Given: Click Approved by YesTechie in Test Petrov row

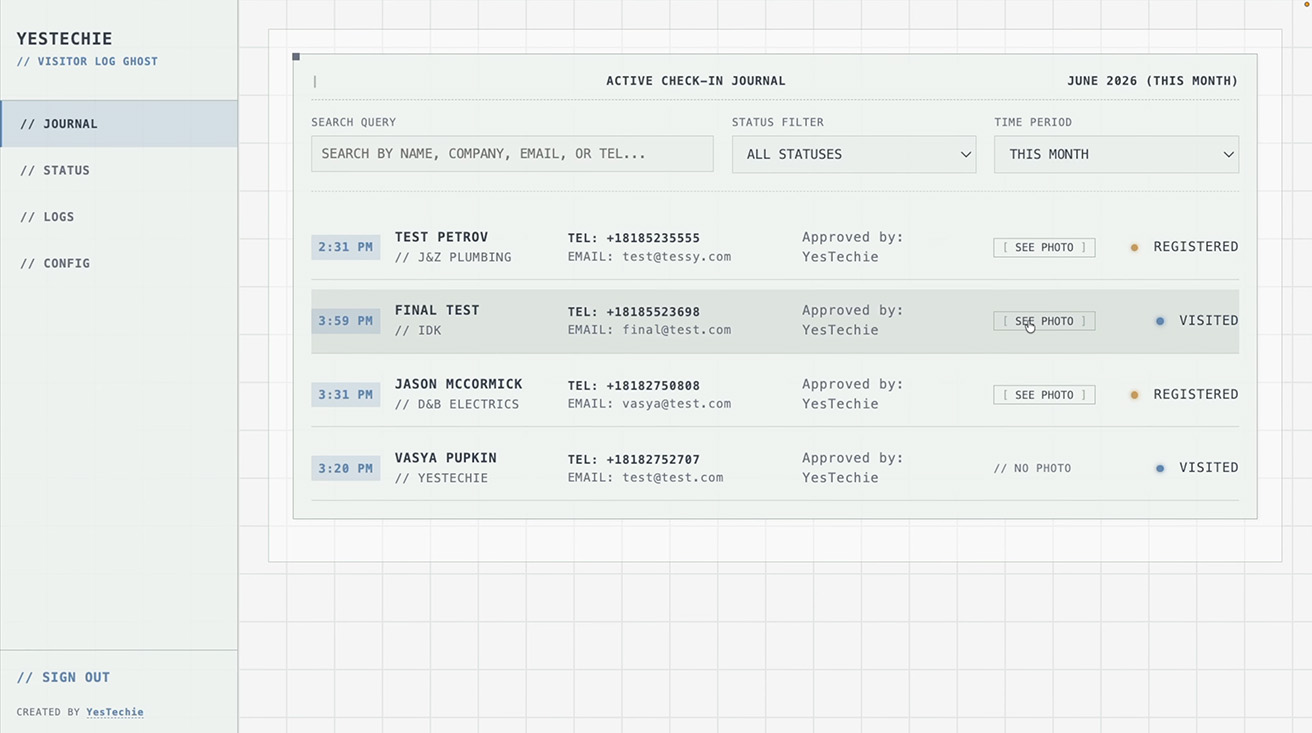Looking at the screenshot, I should (852, 247).
